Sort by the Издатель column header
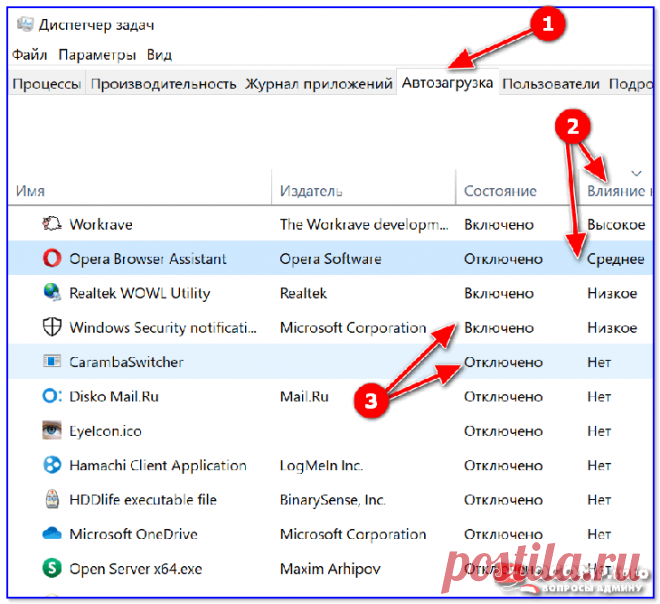660x604 pixels. click(311, 191)
